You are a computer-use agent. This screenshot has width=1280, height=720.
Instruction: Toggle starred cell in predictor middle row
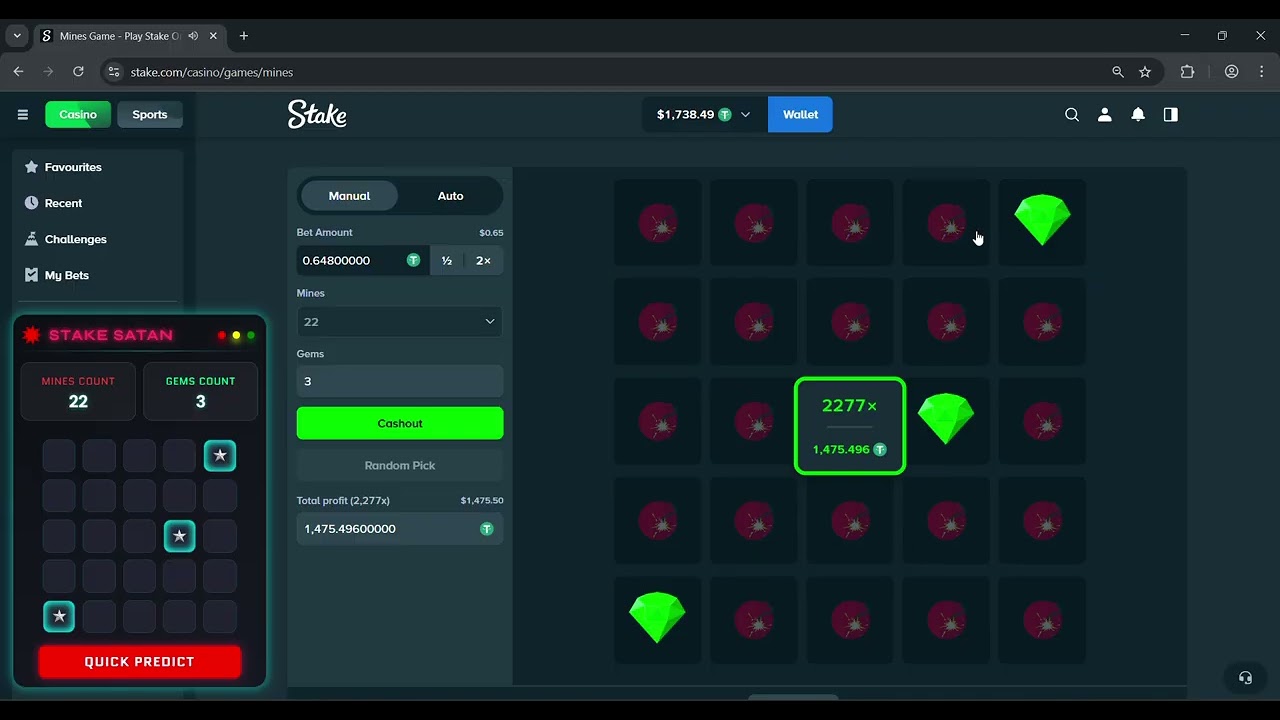click(180, 536)
